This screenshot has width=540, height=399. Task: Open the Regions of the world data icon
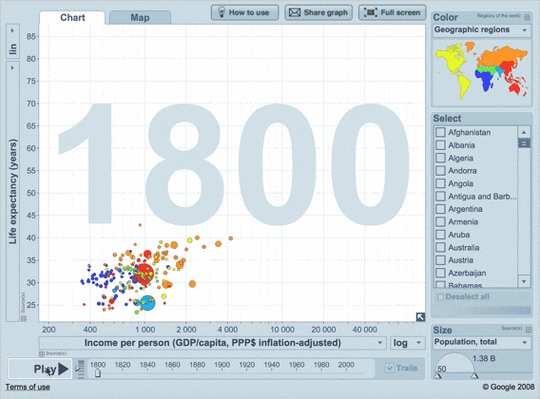tap(527, 16)
